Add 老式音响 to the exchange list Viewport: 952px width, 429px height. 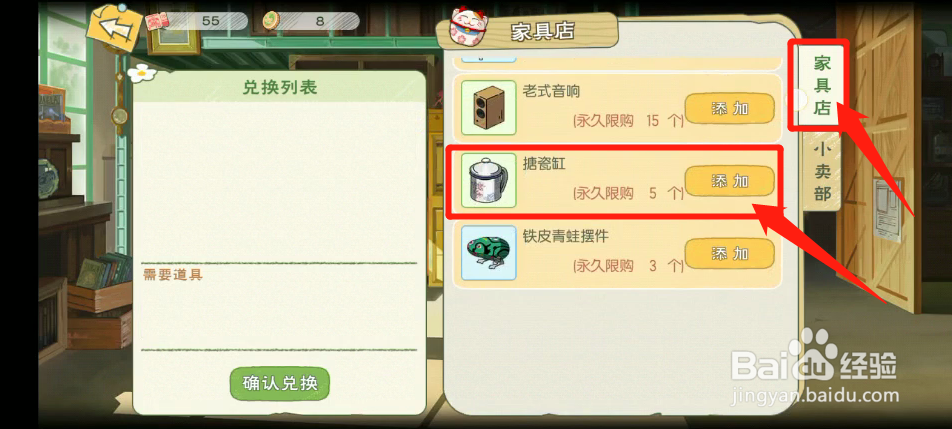730,109
